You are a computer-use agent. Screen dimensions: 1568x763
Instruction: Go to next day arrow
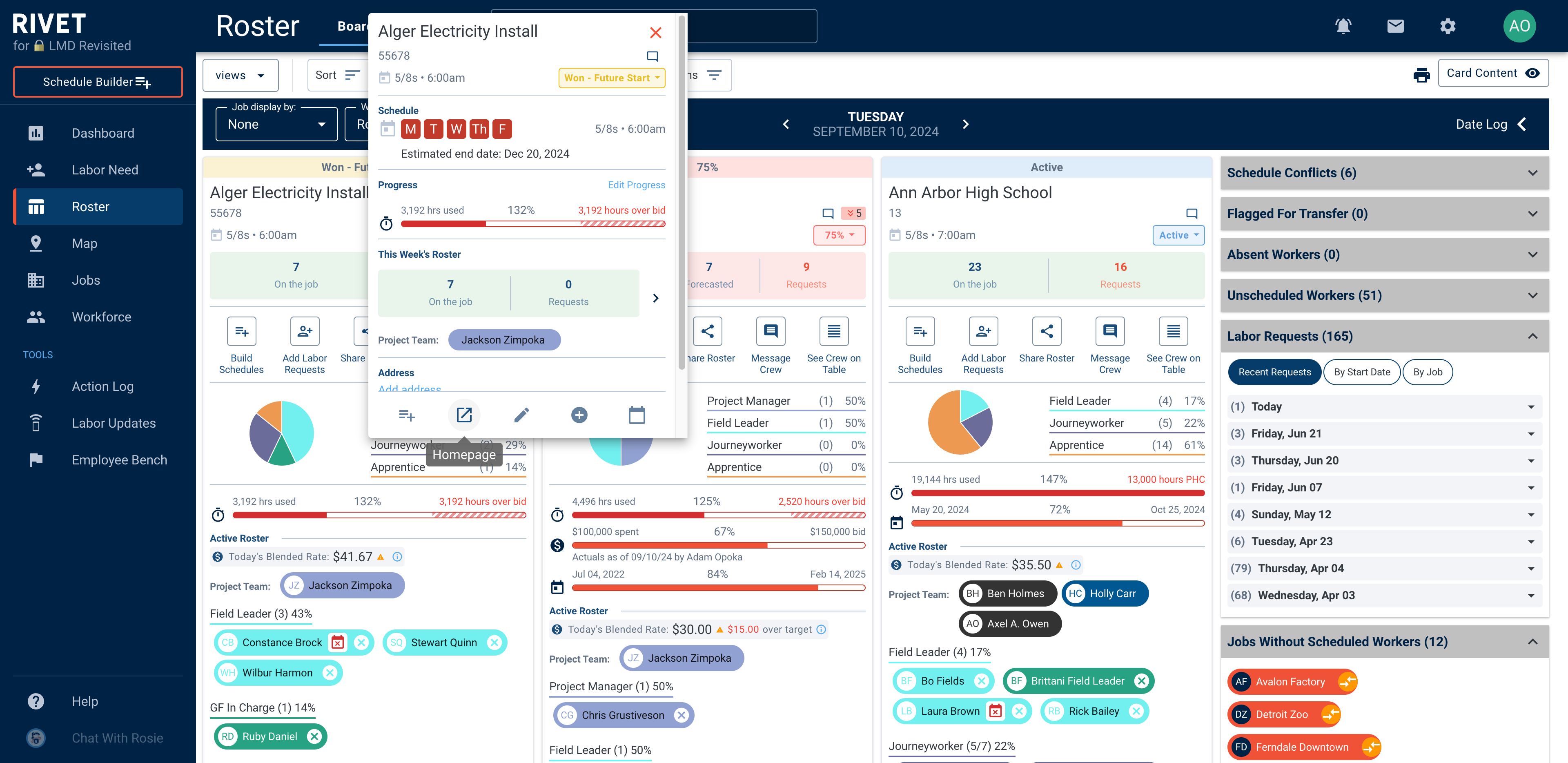(x=965, y=124)
